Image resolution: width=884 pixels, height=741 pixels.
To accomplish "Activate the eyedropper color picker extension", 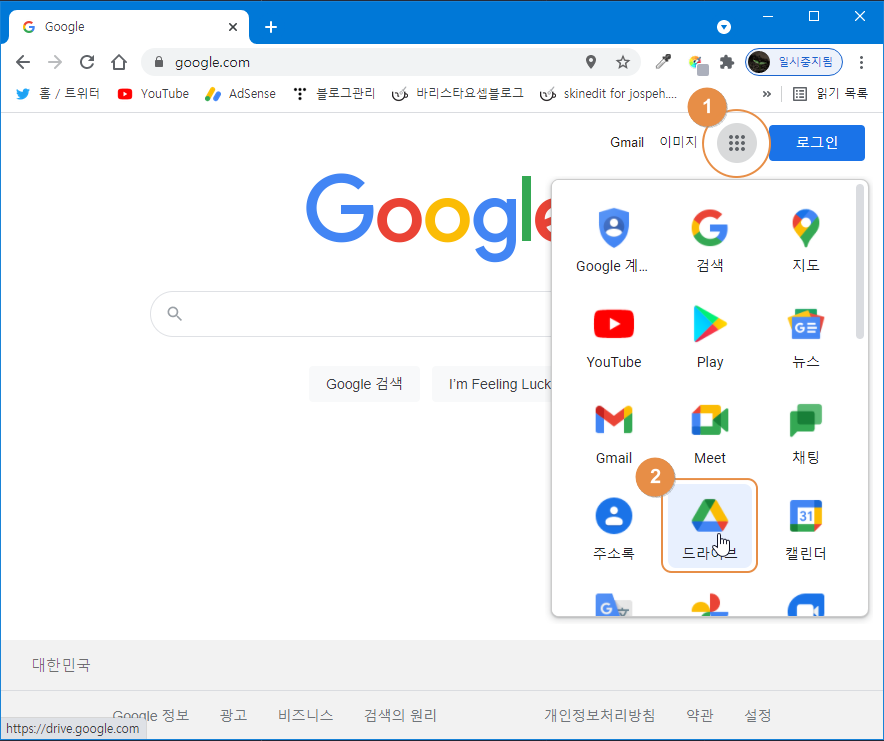I will (x=663, y=62).
